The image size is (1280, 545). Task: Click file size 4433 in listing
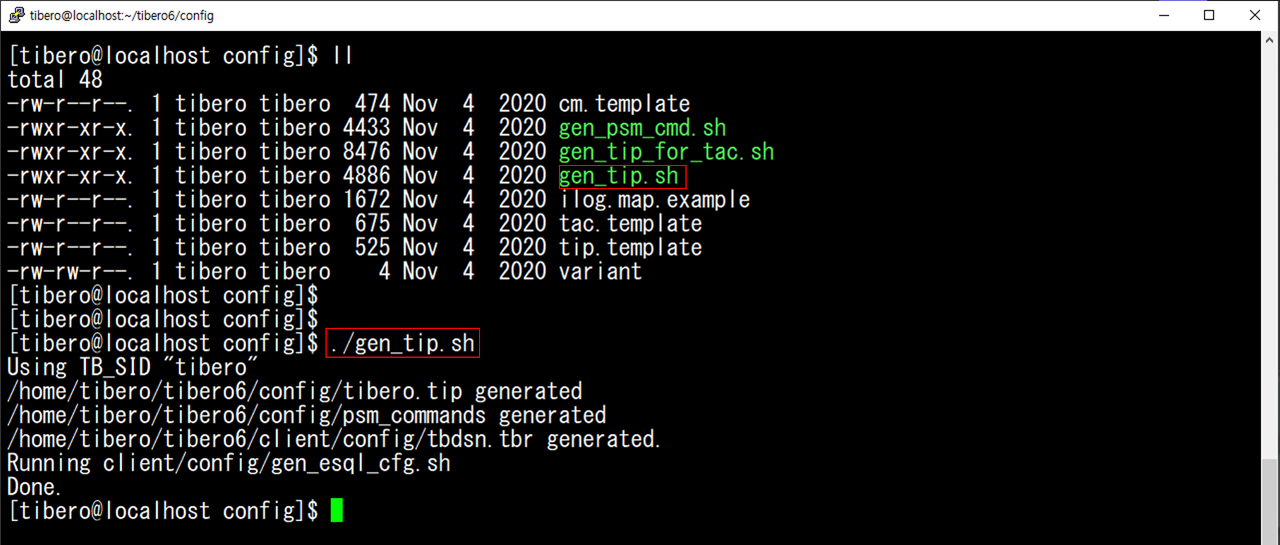coord(366,128)
